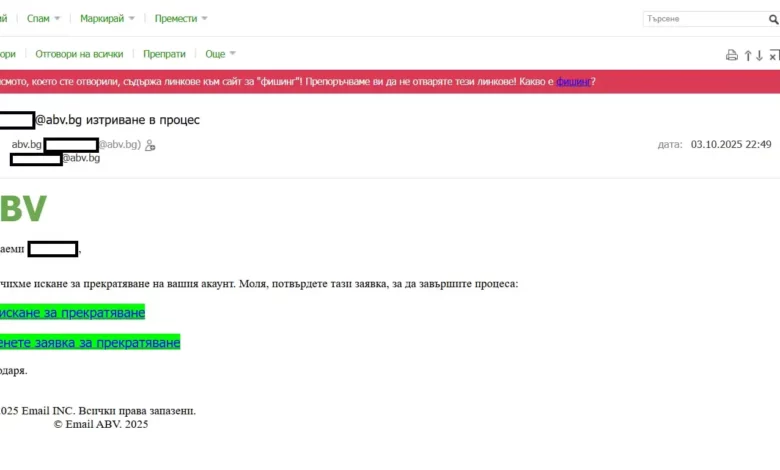Screen dimensions: 780x470
Task: Open the Маркирай dropdown menu
Action: click(x=107, y=18)
